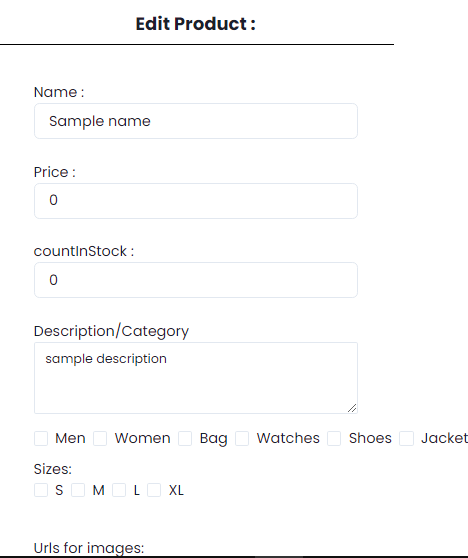This screenshot has width=468, height=558.
Task: Focus the Price input box
Action: pos(196,201)
